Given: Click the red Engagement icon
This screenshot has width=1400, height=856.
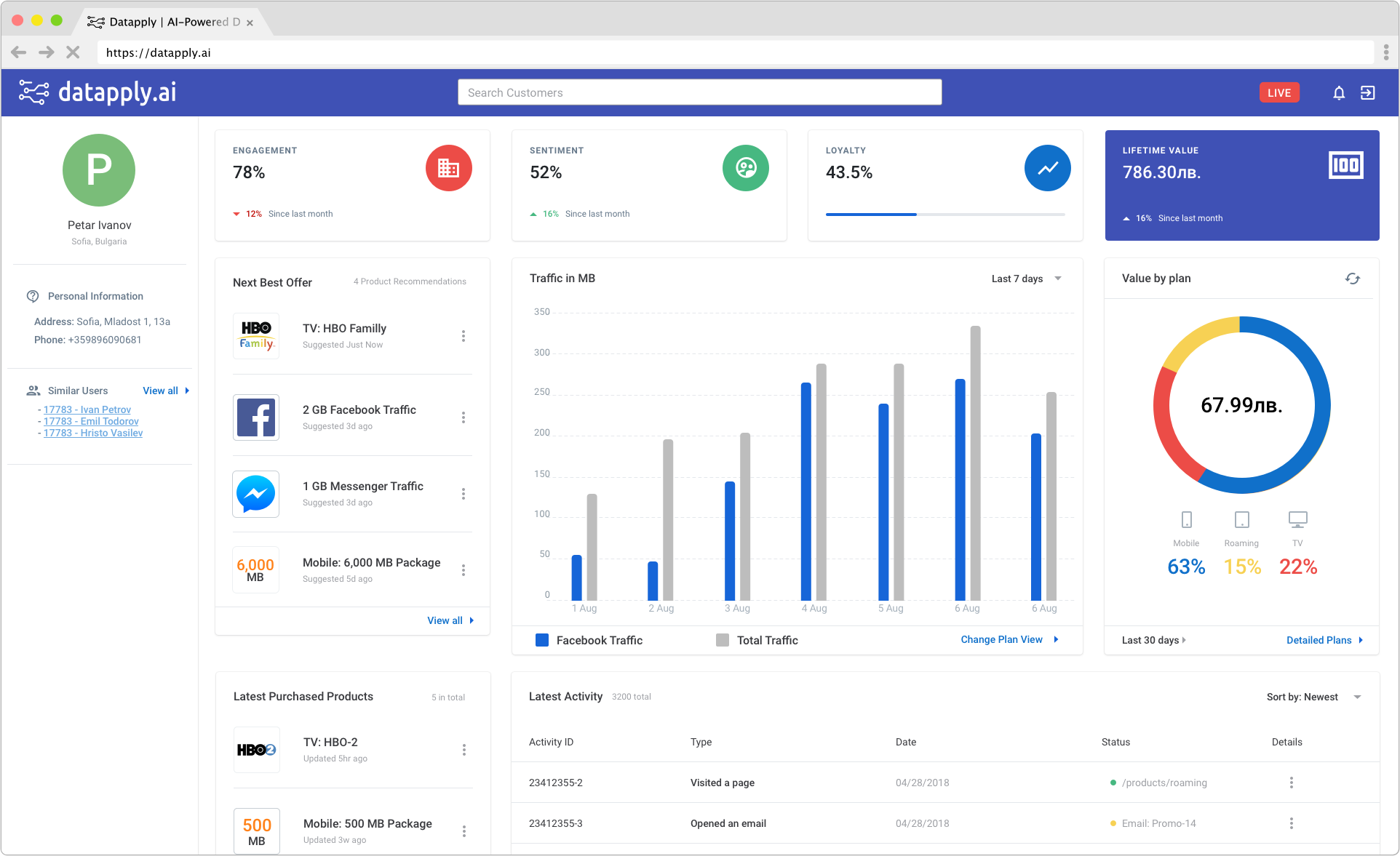Looking at the screenshot, I should (448, 169).
